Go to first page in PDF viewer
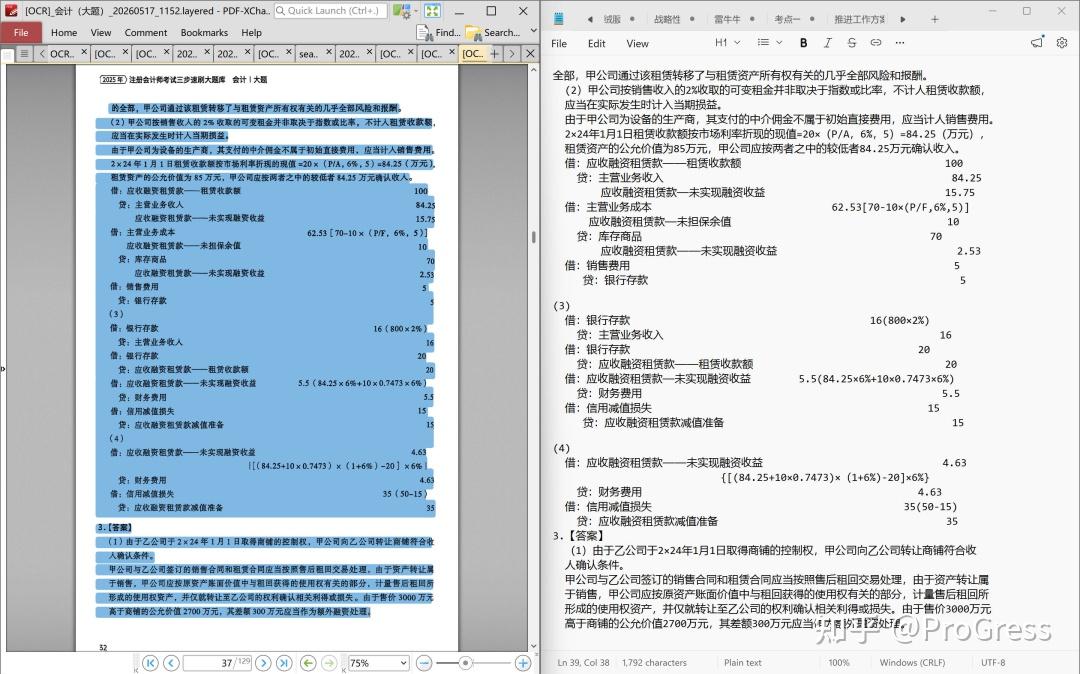The image size is (1080, 674). 150,663
